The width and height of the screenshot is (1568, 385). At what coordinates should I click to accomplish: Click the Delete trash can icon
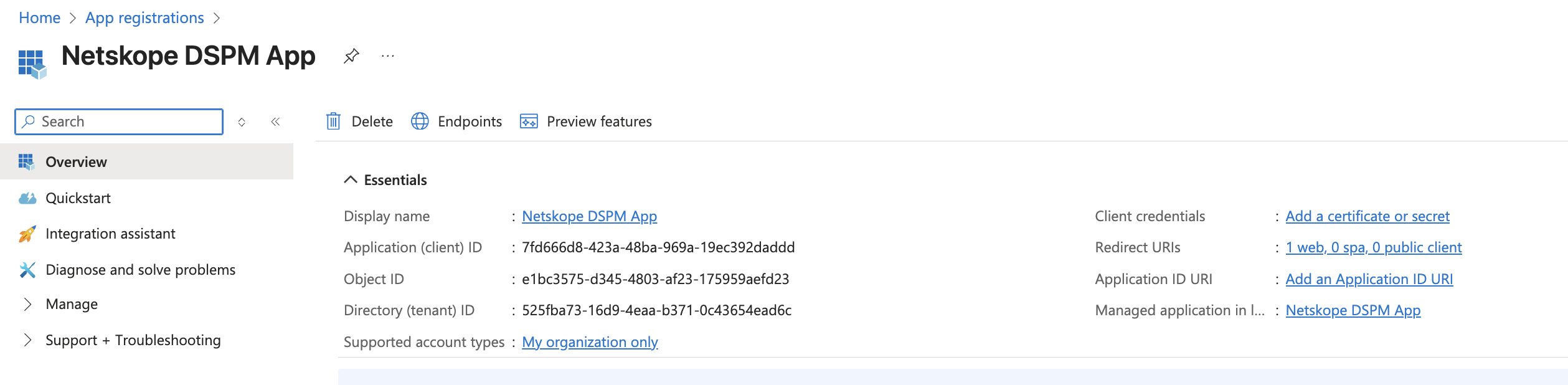point(334,121)
